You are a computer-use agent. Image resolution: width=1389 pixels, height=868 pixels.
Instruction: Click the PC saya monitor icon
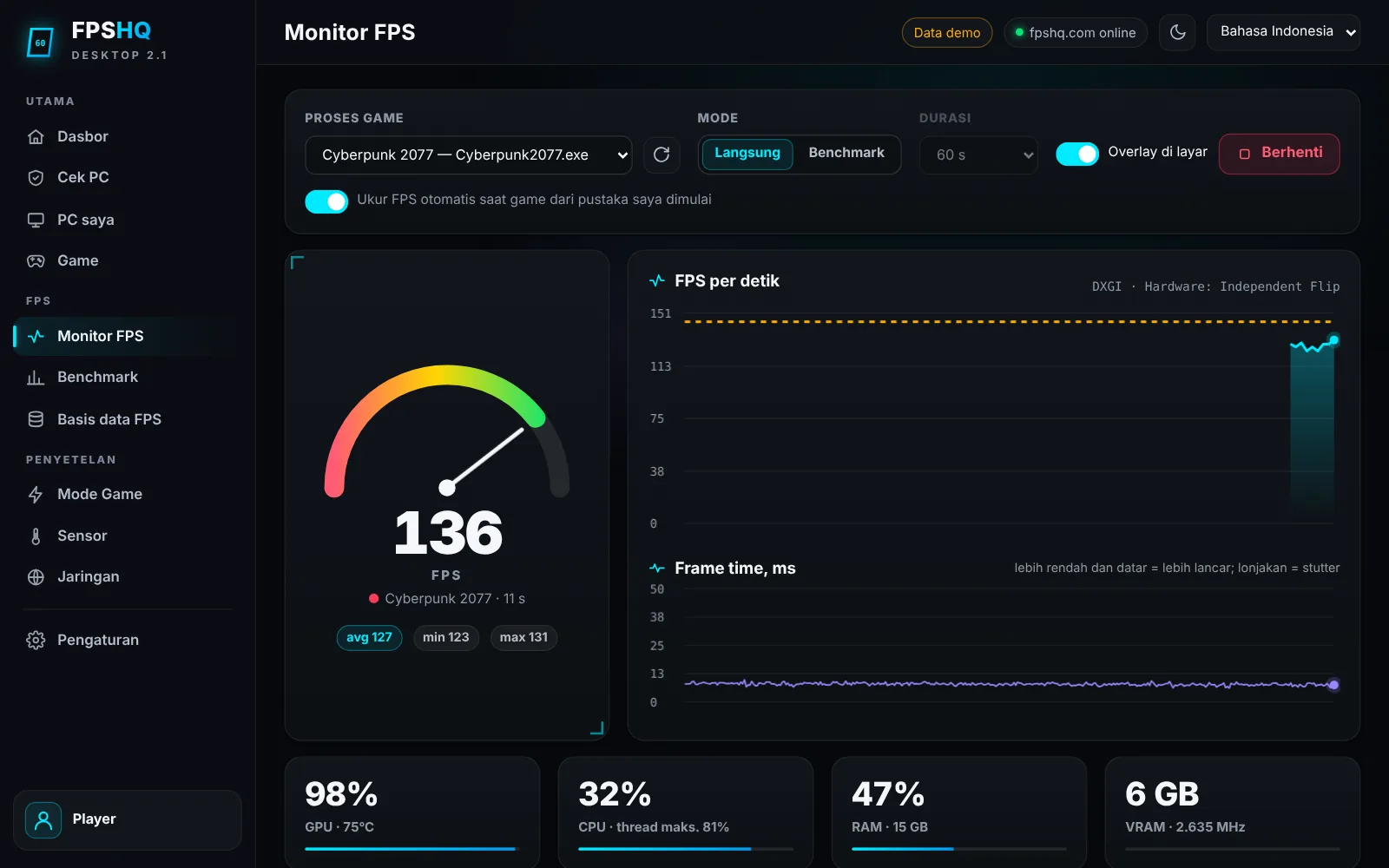(x=36, y=220)
